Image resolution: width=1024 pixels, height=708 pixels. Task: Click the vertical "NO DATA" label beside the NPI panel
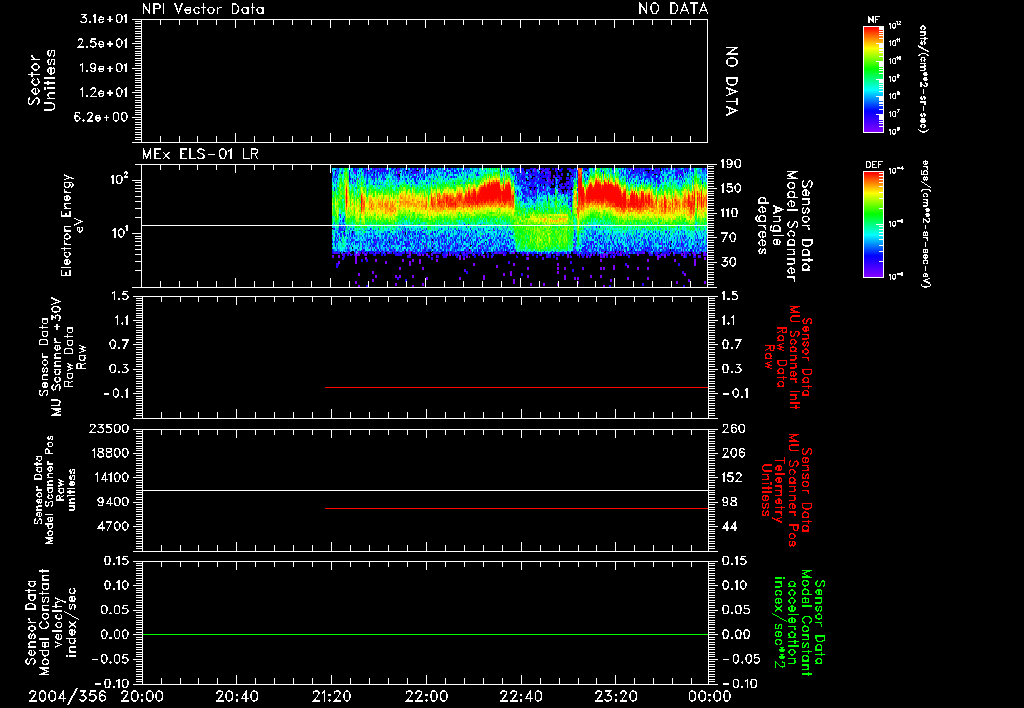731,81
